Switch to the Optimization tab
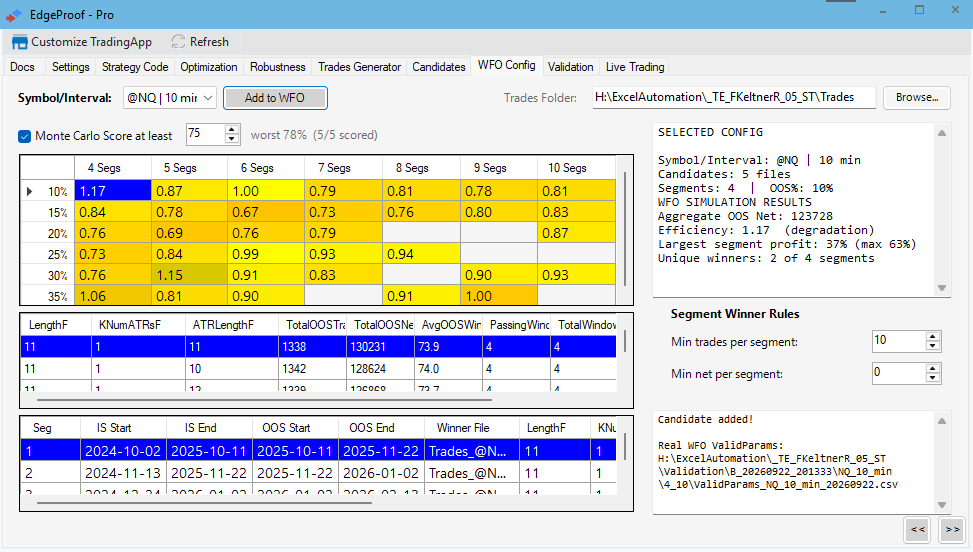Viewport: 973px width, 552px height. 208,67
